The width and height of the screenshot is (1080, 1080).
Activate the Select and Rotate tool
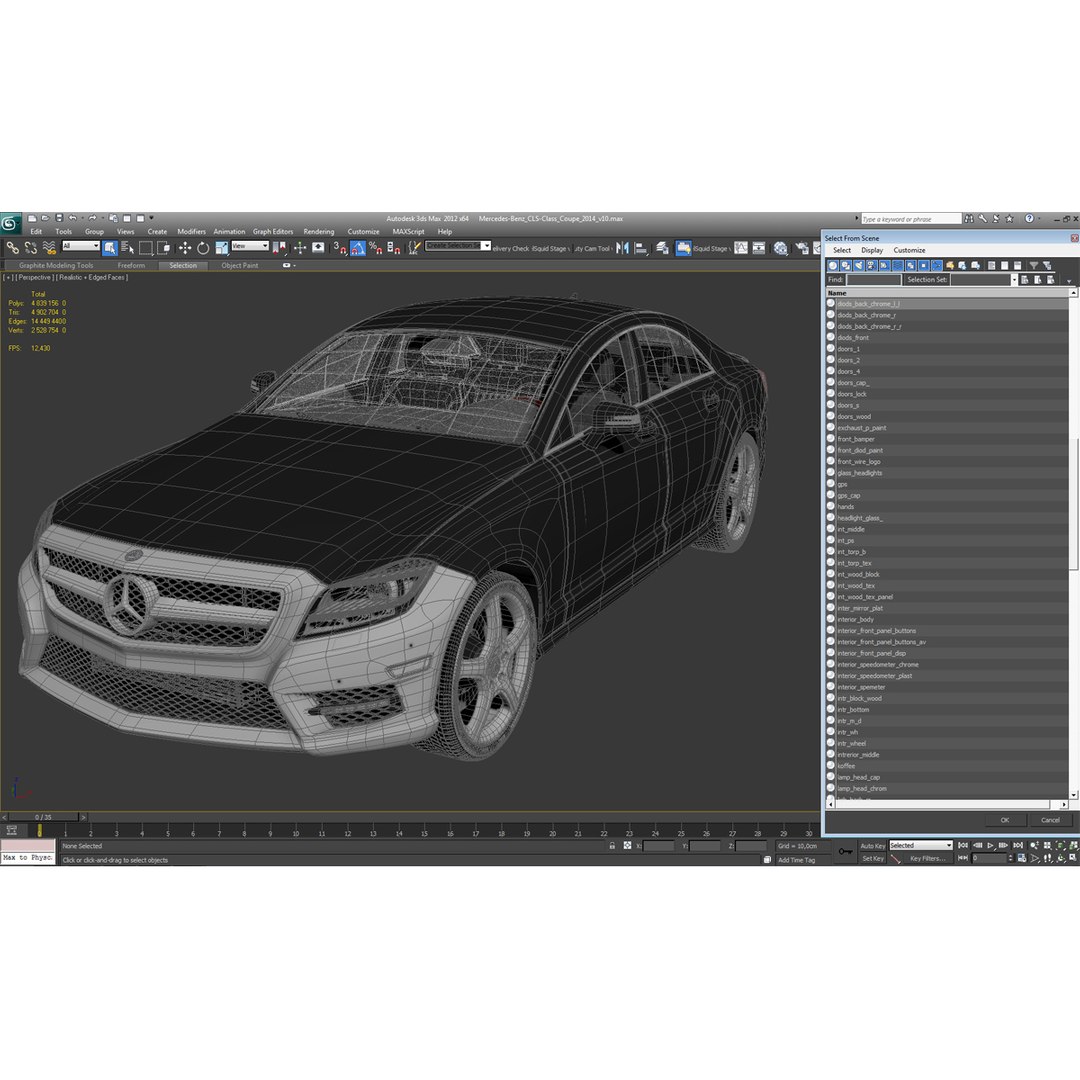(202, 248)
